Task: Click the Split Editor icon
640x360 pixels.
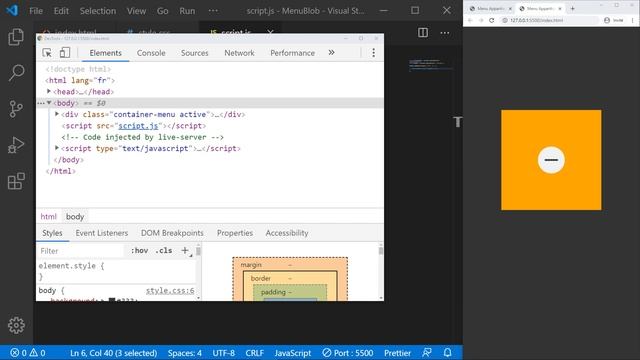Action: click(423, 33)
